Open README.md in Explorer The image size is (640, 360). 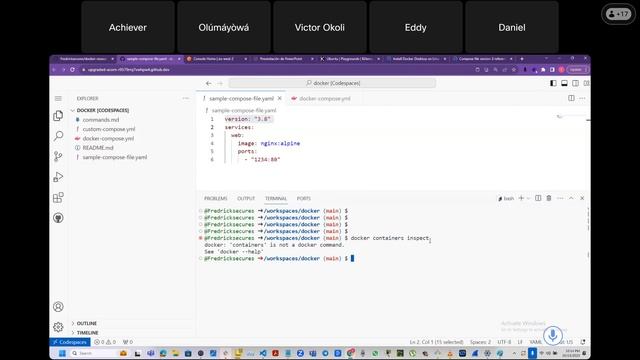pyautogui.click(x=98, y=148)
